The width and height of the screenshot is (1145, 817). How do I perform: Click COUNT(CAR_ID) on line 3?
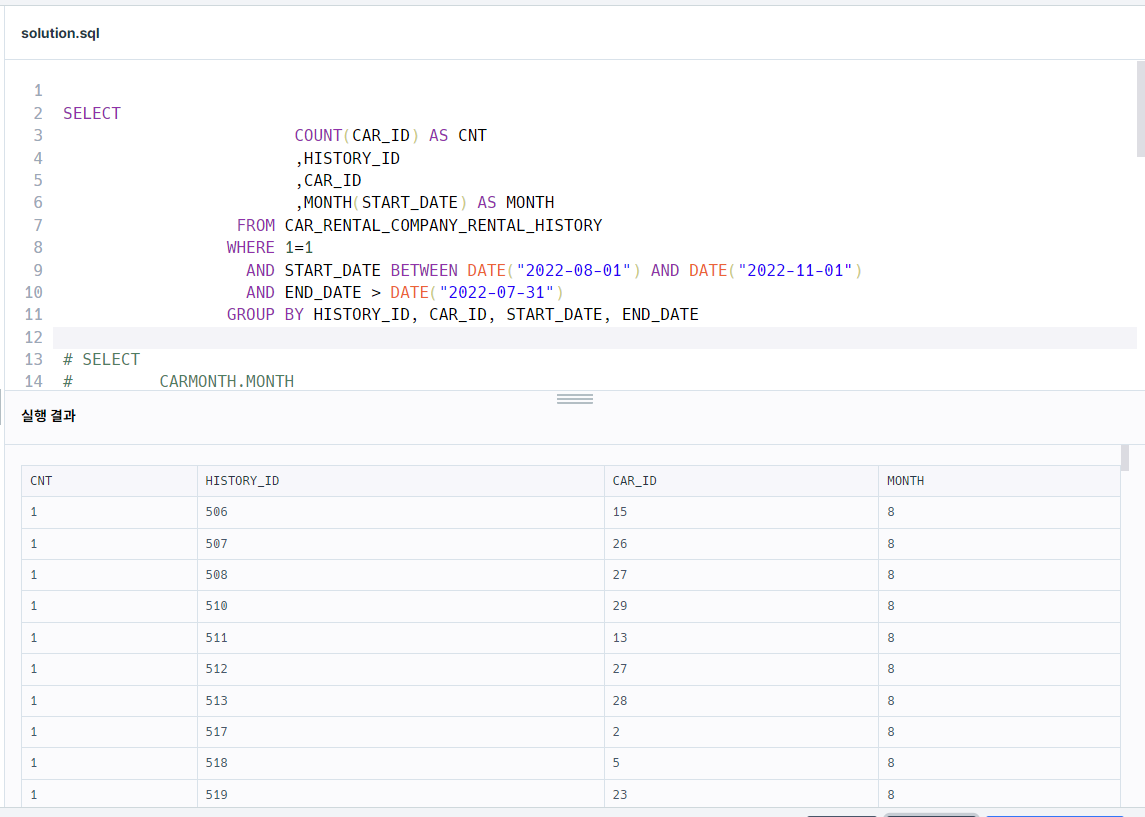point(356,135)
